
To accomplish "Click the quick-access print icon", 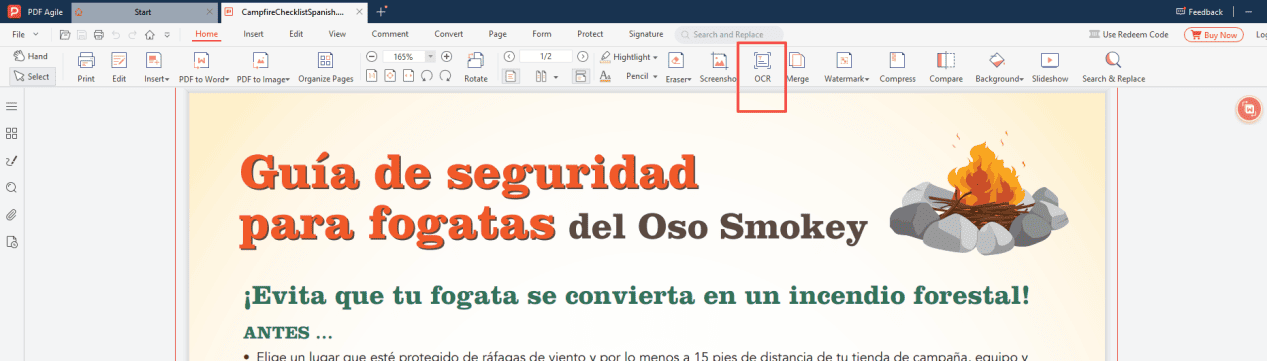I will 98,34.
